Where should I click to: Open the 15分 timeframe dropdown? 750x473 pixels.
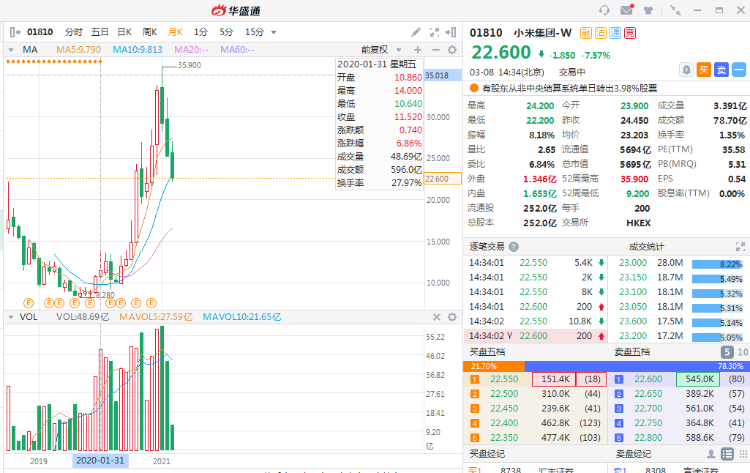tap(260, 32)
